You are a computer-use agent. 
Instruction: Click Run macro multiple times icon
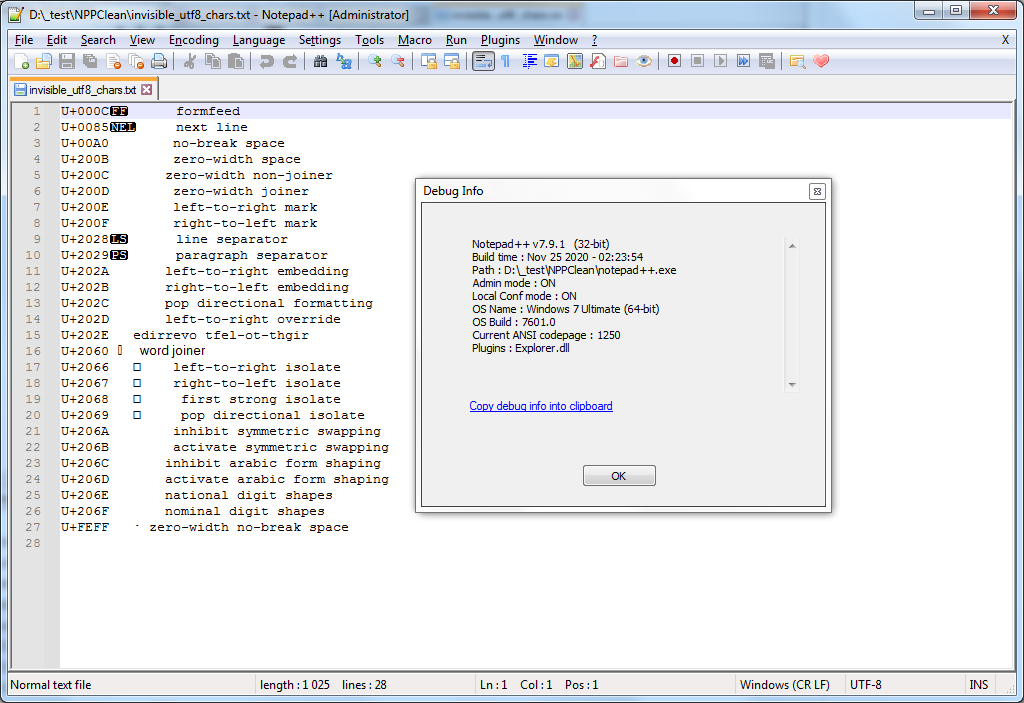point(743,61)
